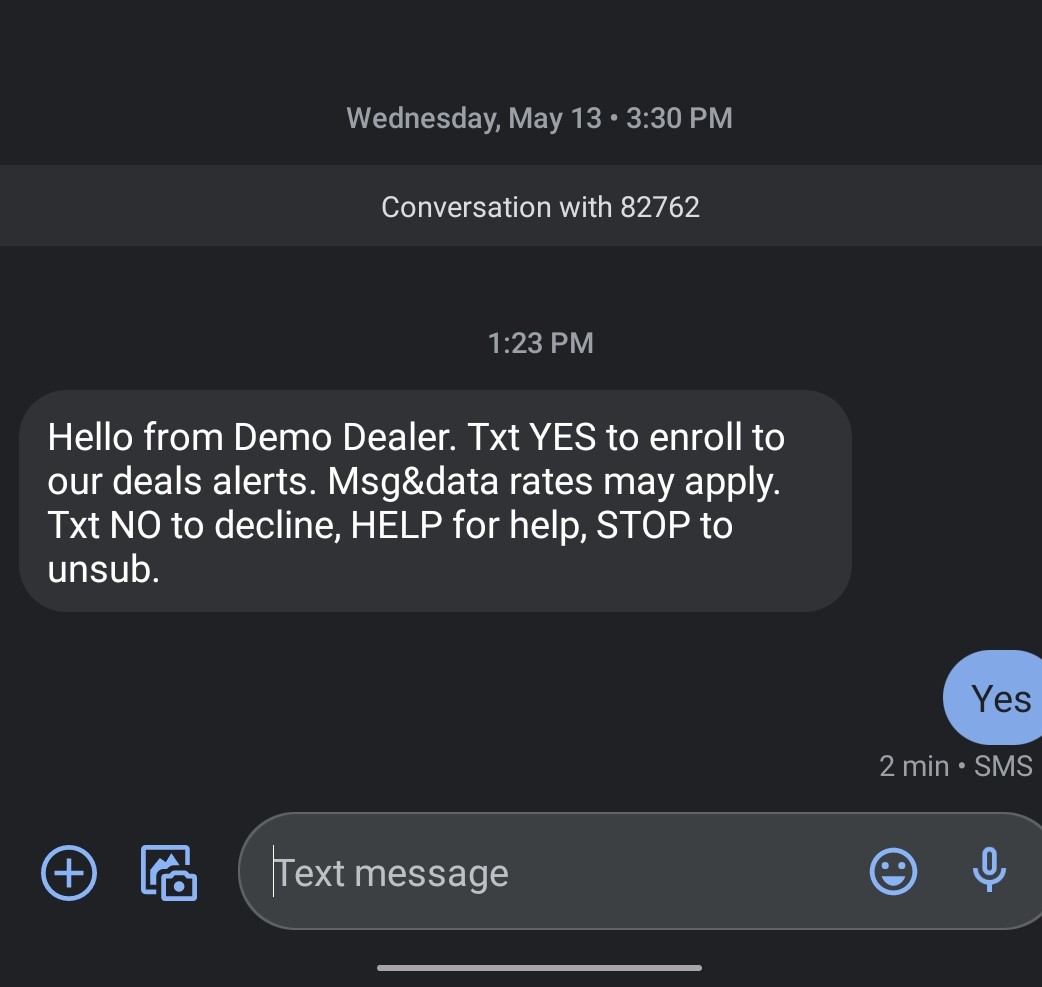The image size is (1042, 987).
Task: Tap the gallery and camera icon
Action: [168, 873]
